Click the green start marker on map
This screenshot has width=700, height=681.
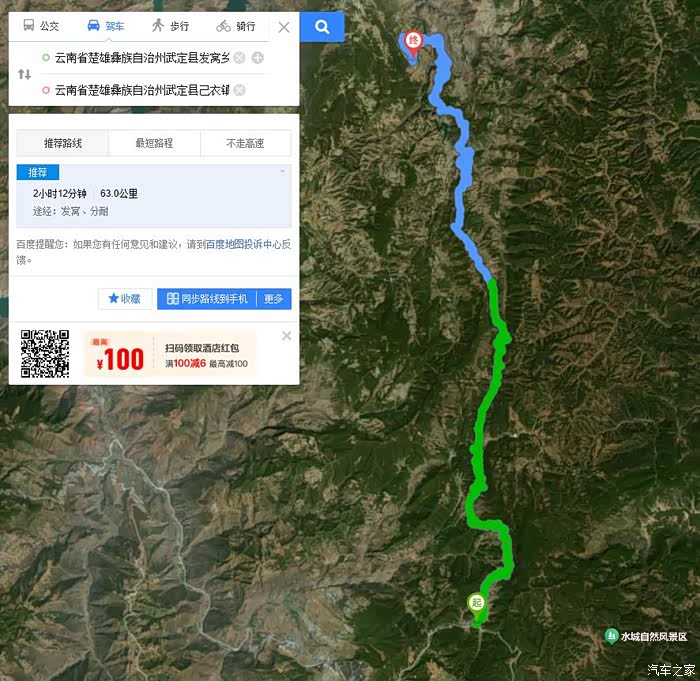point(476,606)
